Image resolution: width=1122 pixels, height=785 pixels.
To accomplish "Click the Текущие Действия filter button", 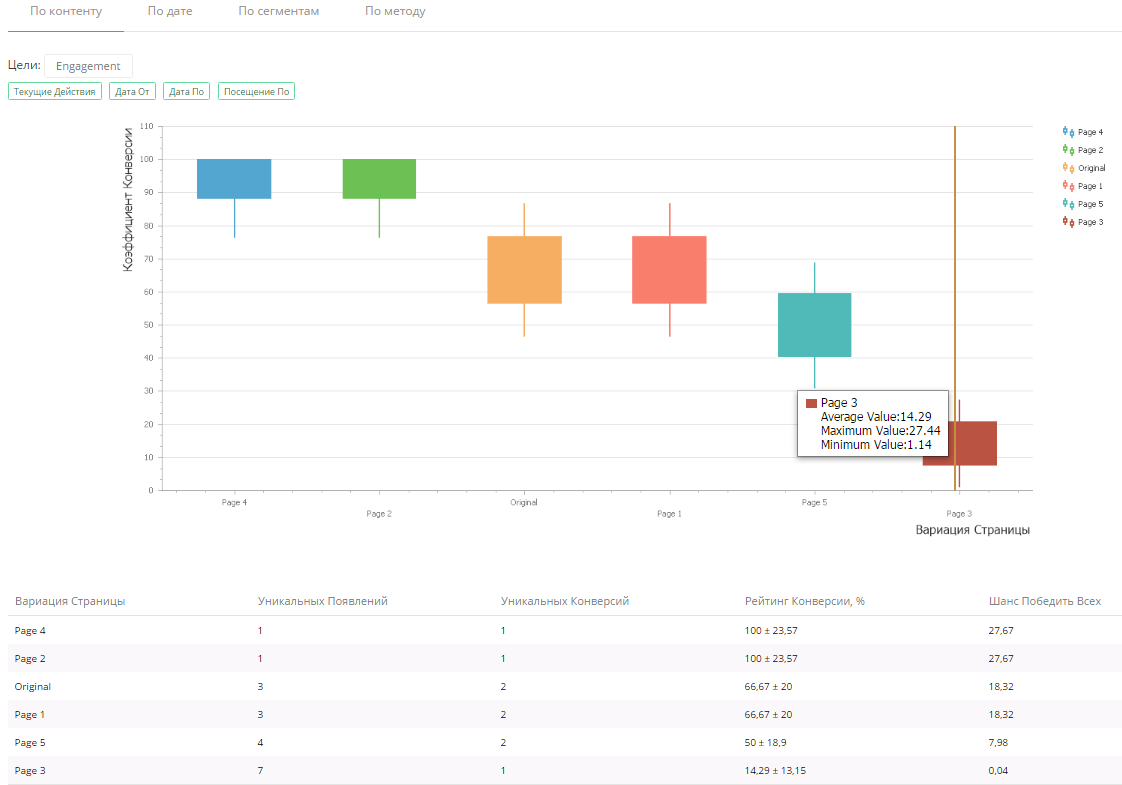I will click(x=55, y=92).
